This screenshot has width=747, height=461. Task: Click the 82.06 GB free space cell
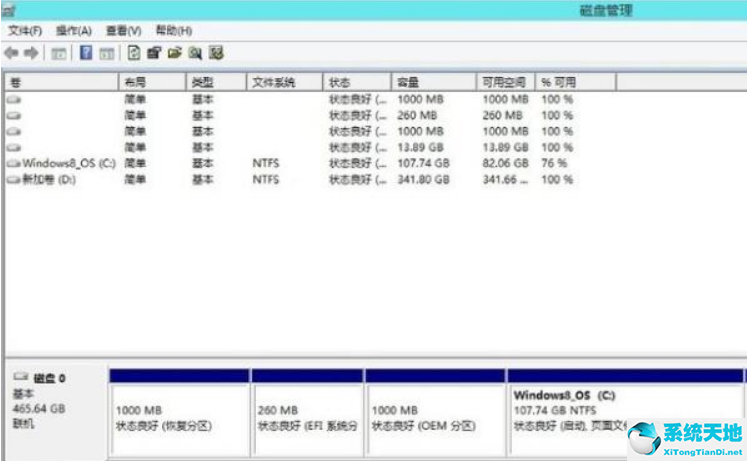click(505, 163)
